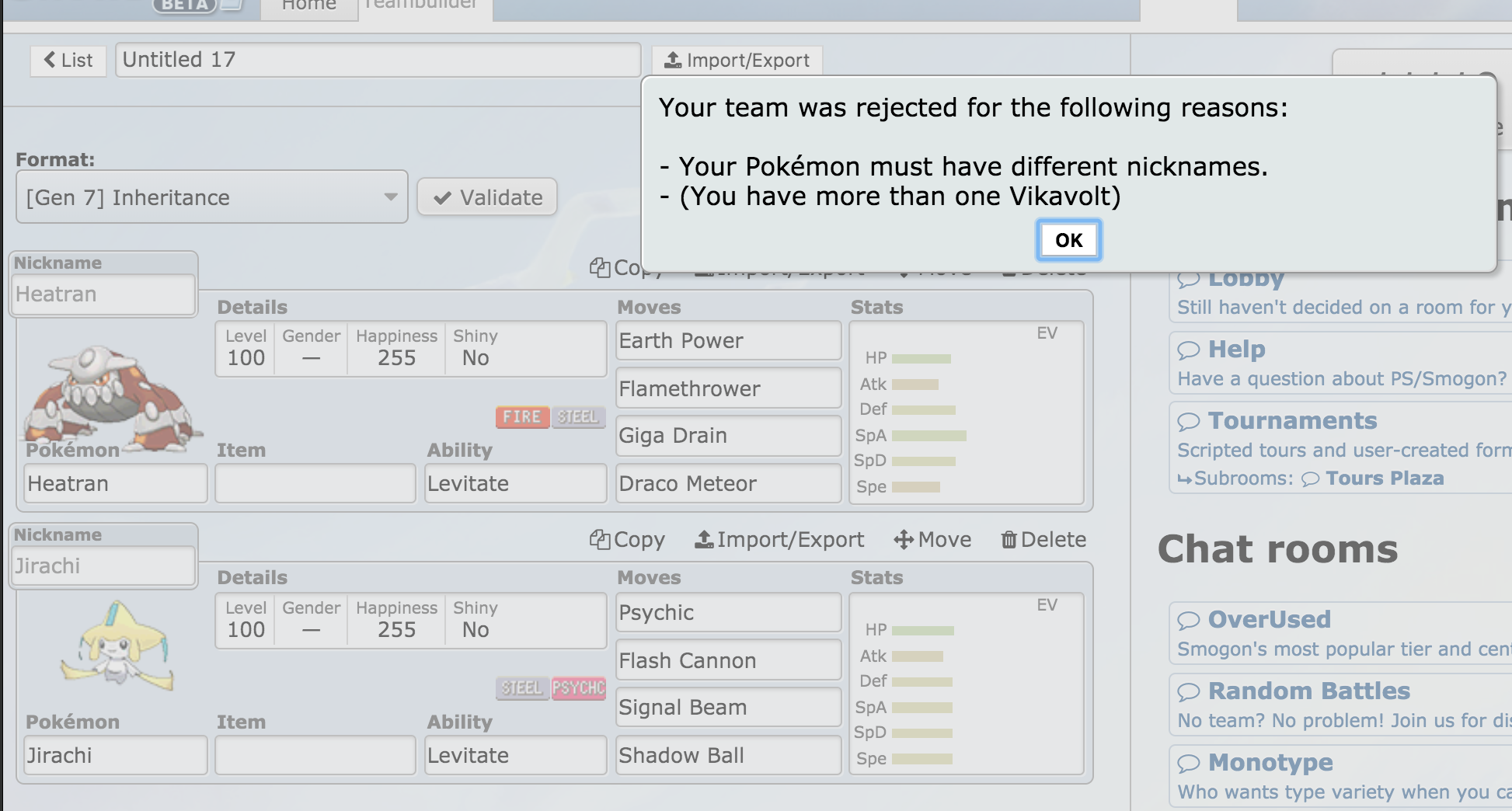Change Heatran's Levitate ability
1512x811 pixels.
tap(516, 483)
